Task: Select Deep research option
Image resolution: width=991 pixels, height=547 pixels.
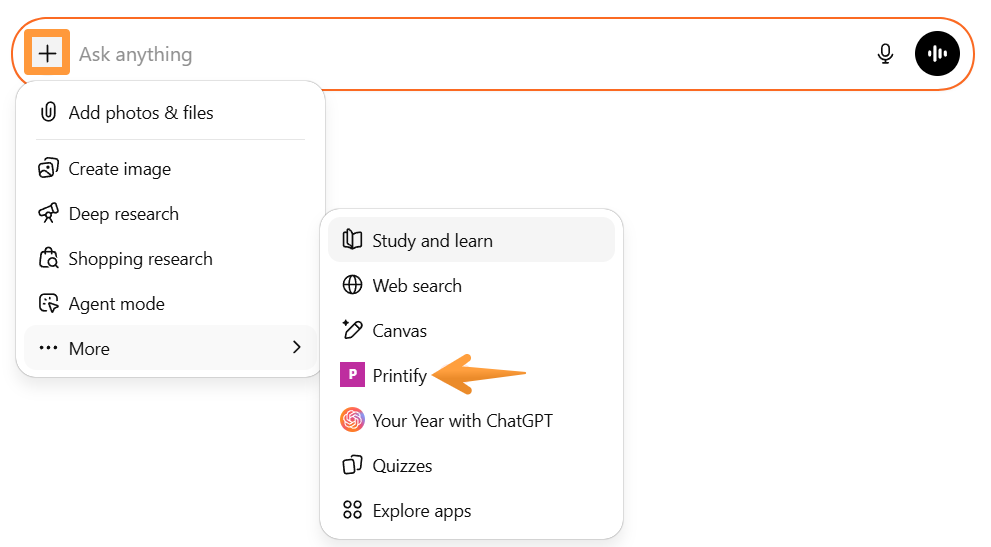Action: [171, 214]
